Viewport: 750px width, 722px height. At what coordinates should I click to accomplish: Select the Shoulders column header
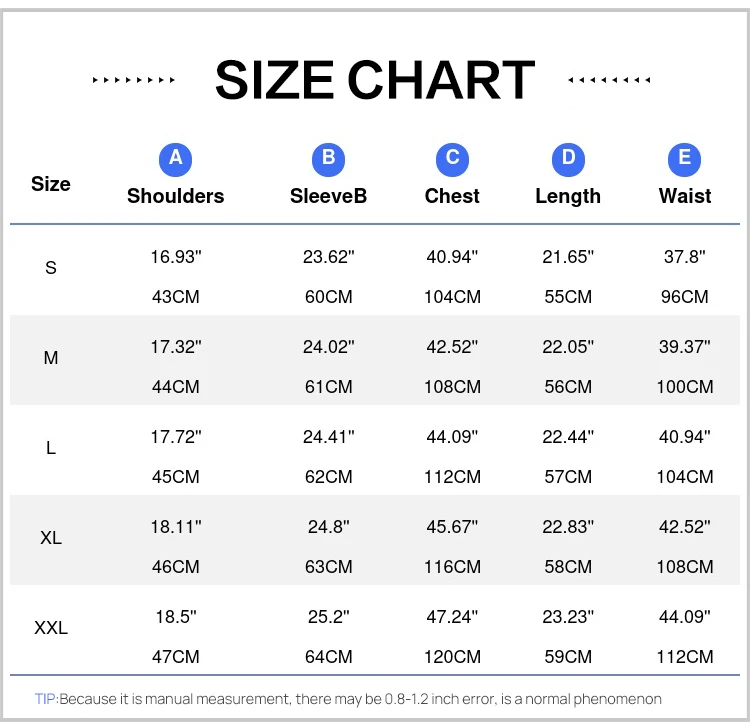pos(175,196)
